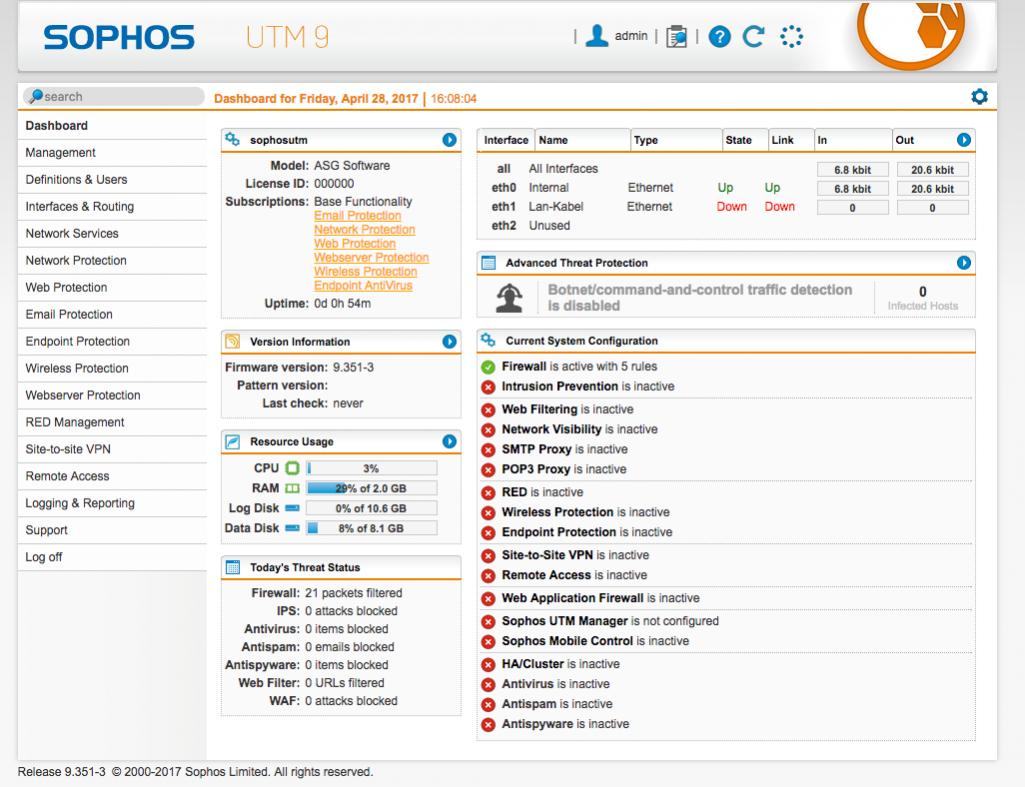Click 'Sophos UTM Manager is not configured' text
Image resolution: width=1025 pixels, height=787 pixels.
click(610, 621)
